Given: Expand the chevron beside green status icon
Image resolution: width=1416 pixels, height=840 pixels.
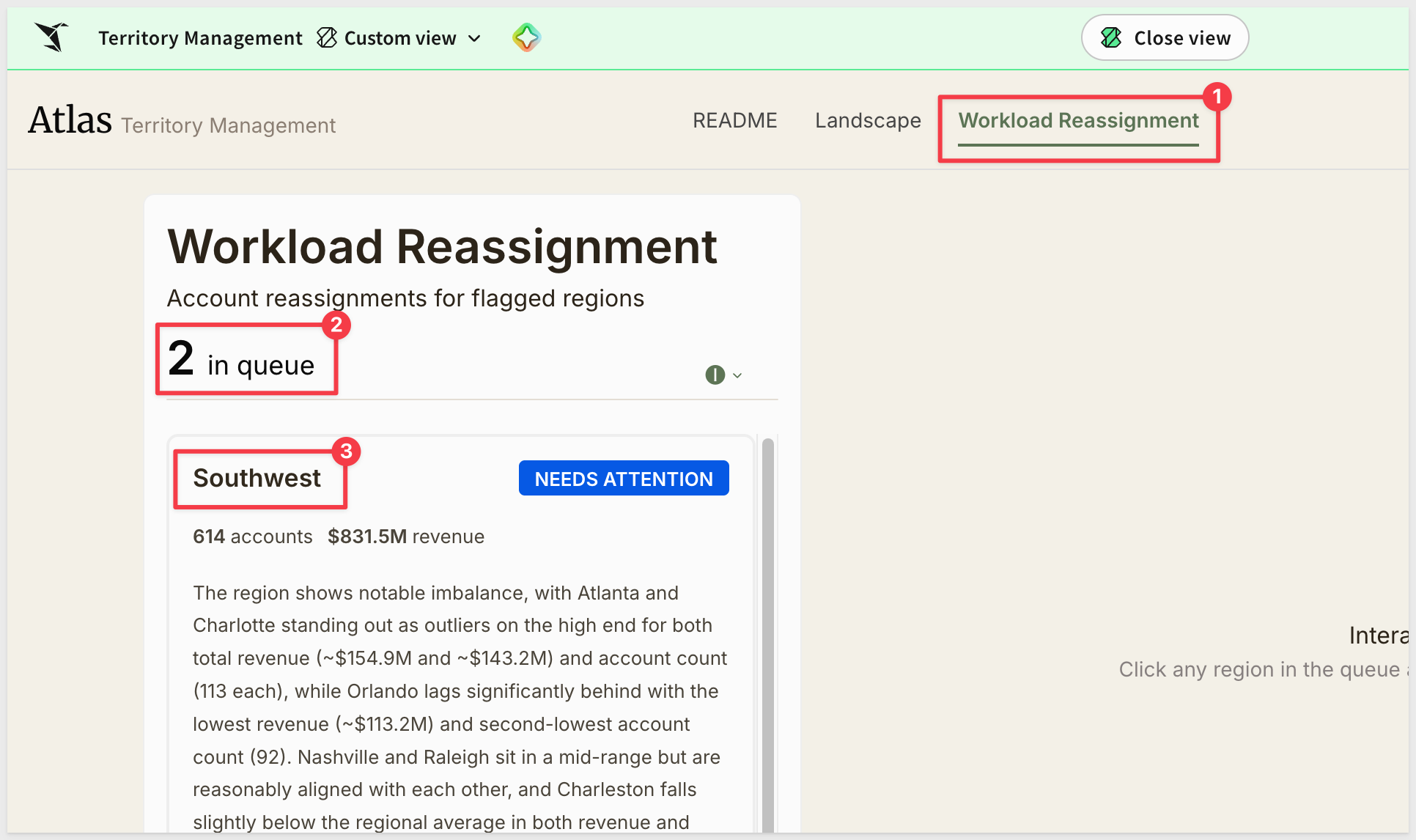Looking at the screenshot, I should [737, 375].
